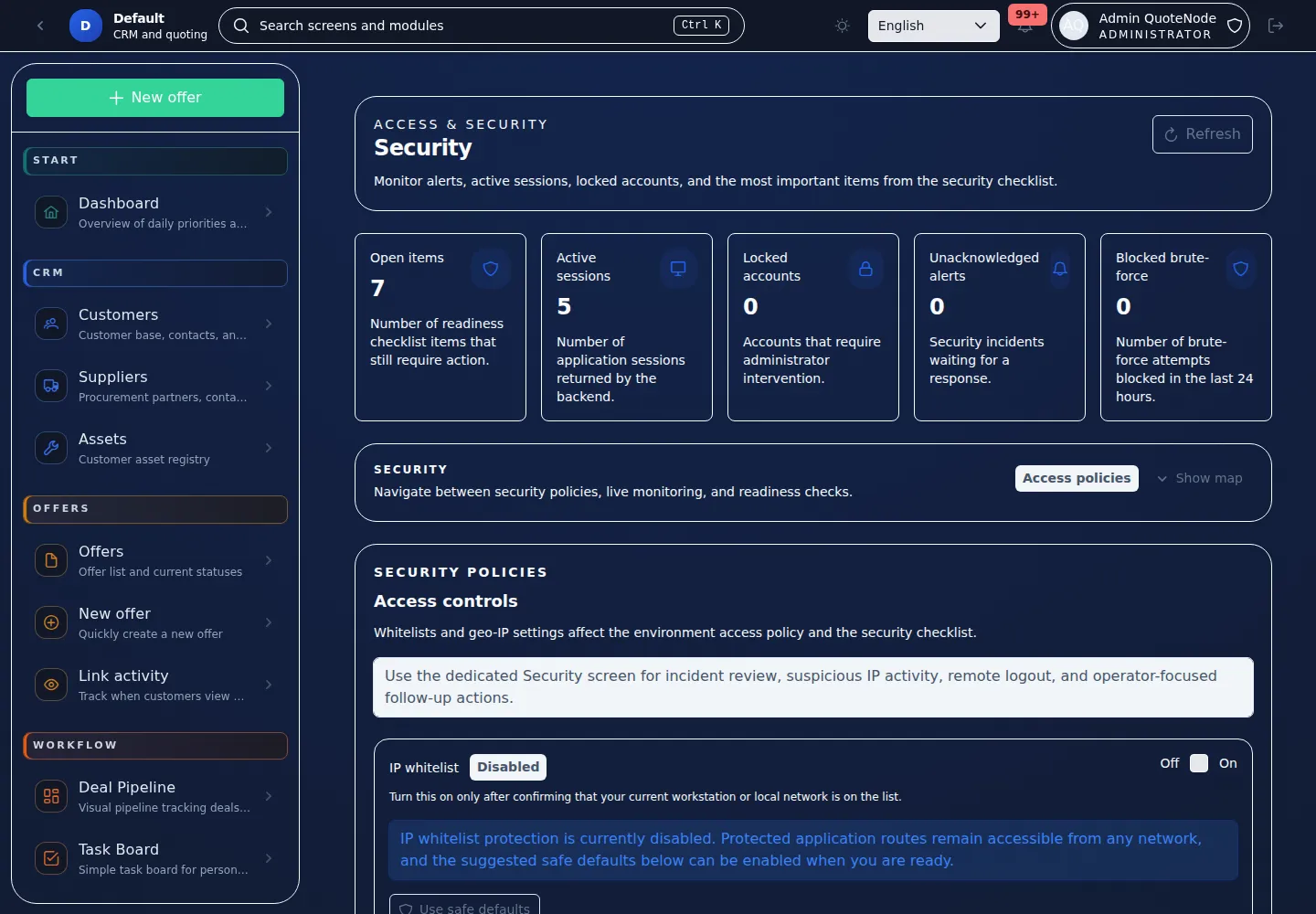Image resolution: width=1316 pixels, height=914 pixels.
Task: Toggle the IP whitelist switch
Action: [x=1199, y=763]
